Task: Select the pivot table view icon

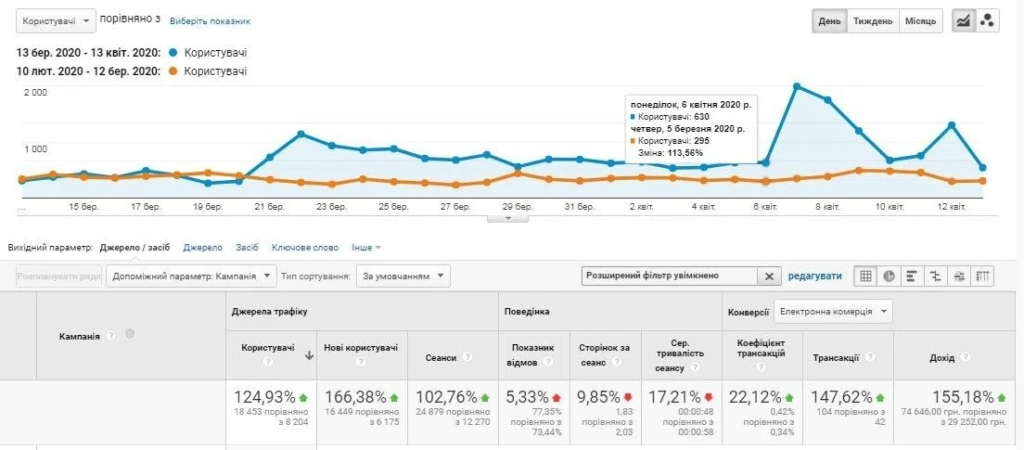Action: pos(982,276)
